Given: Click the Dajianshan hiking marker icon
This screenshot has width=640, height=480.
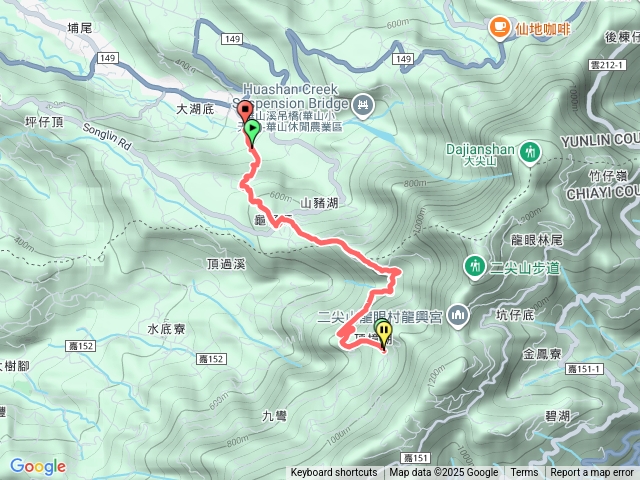Looking at the screenshot, I should click(x=530, y=153).
